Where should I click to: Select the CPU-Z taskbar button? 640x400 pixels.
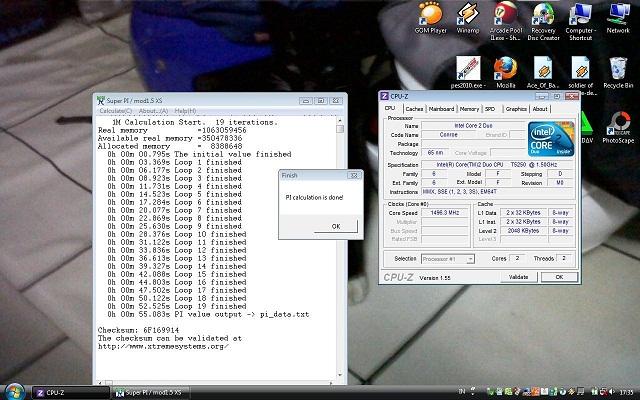click(x=70, y=393)
